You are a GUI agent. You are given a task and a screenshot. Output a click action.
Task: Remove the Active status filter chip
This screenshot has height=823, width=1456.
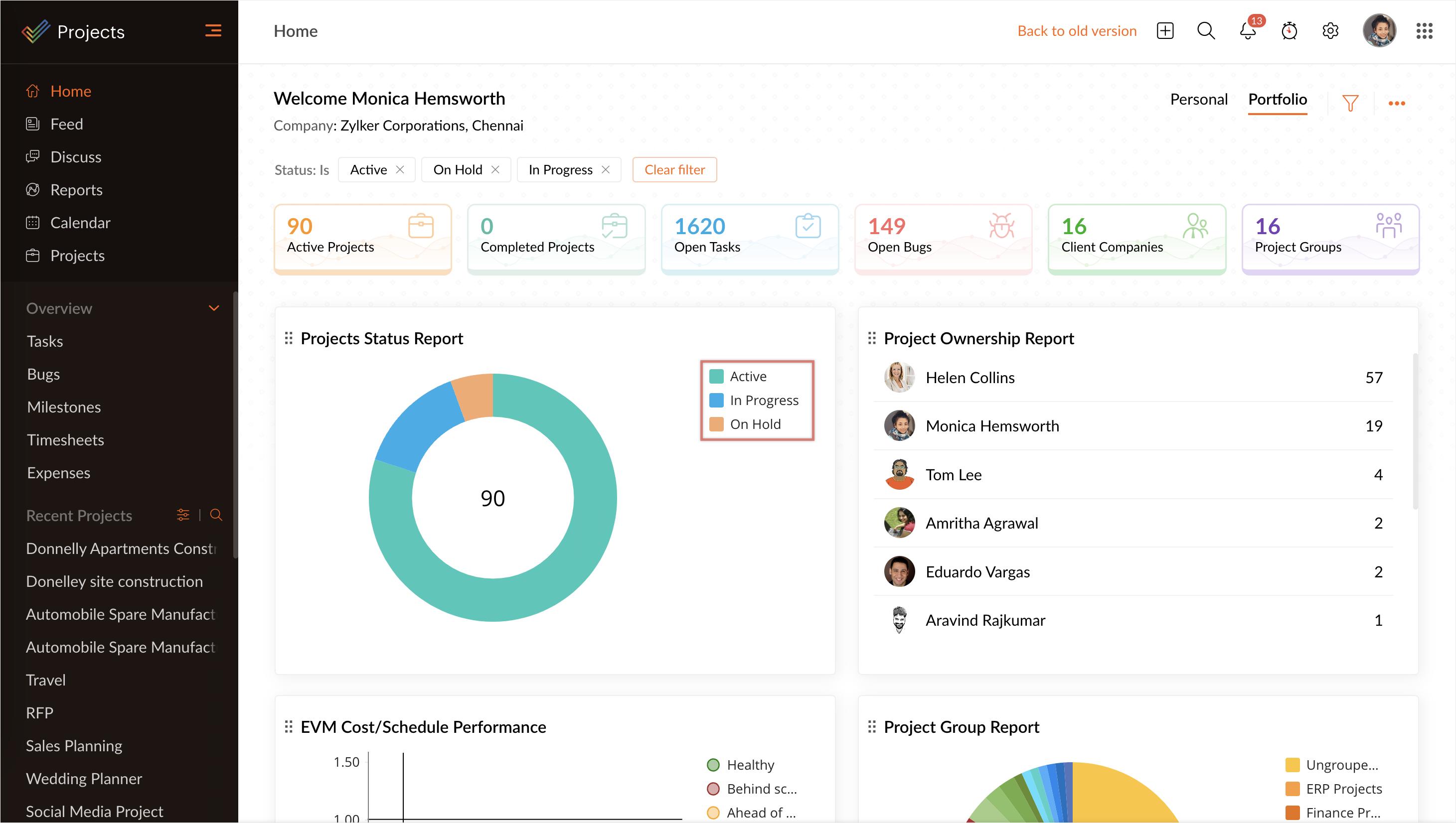[x=400, y=169]
